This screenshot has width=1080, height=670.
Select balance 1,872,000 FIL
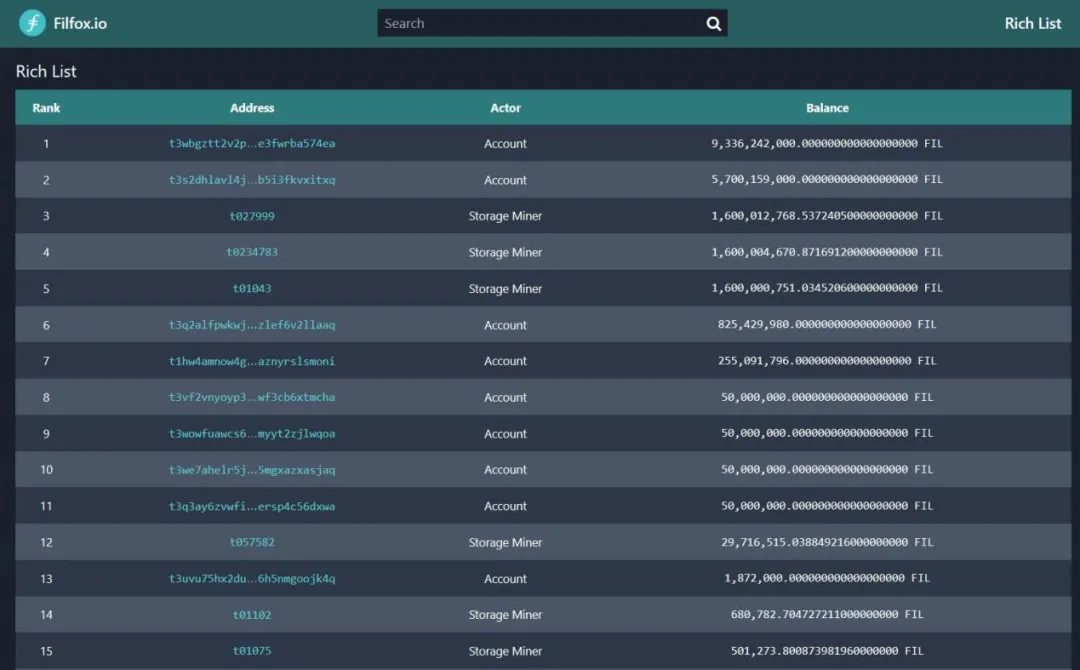pos(827,578)
